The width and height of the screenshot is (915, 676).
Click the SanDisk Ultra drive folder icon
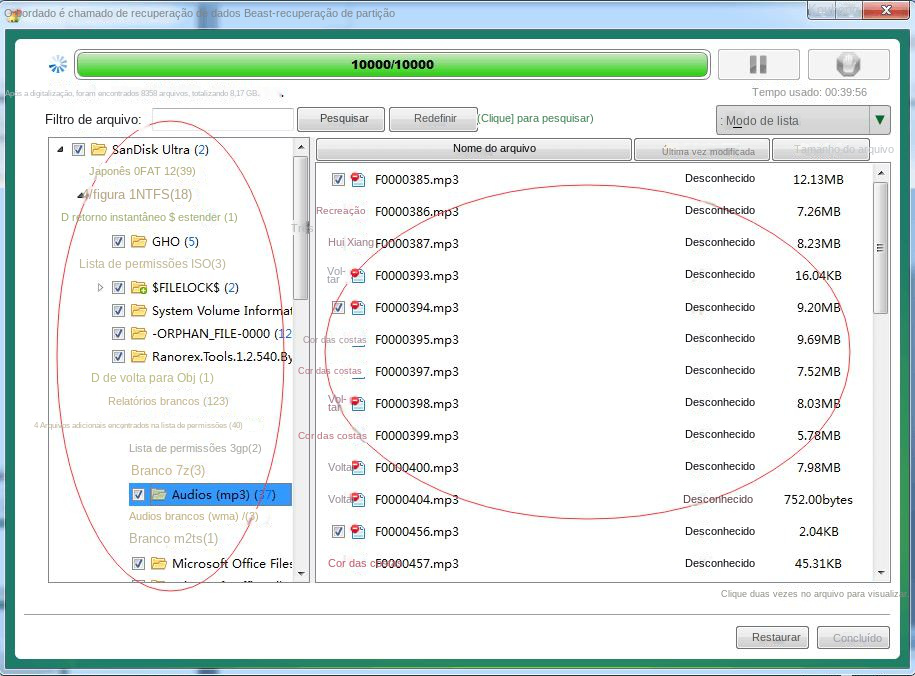point(100,148)
